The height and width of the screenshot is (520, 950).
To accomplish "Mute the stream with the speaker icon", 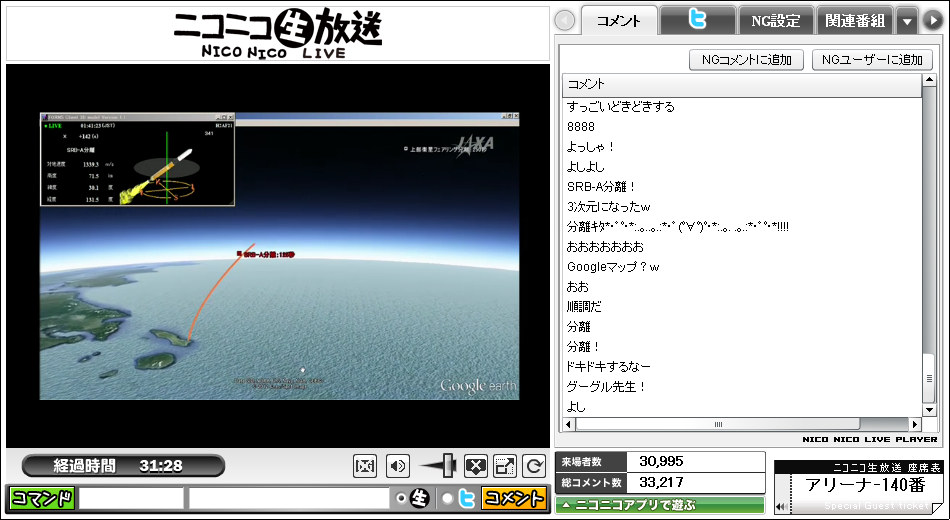I will (397, 466).
